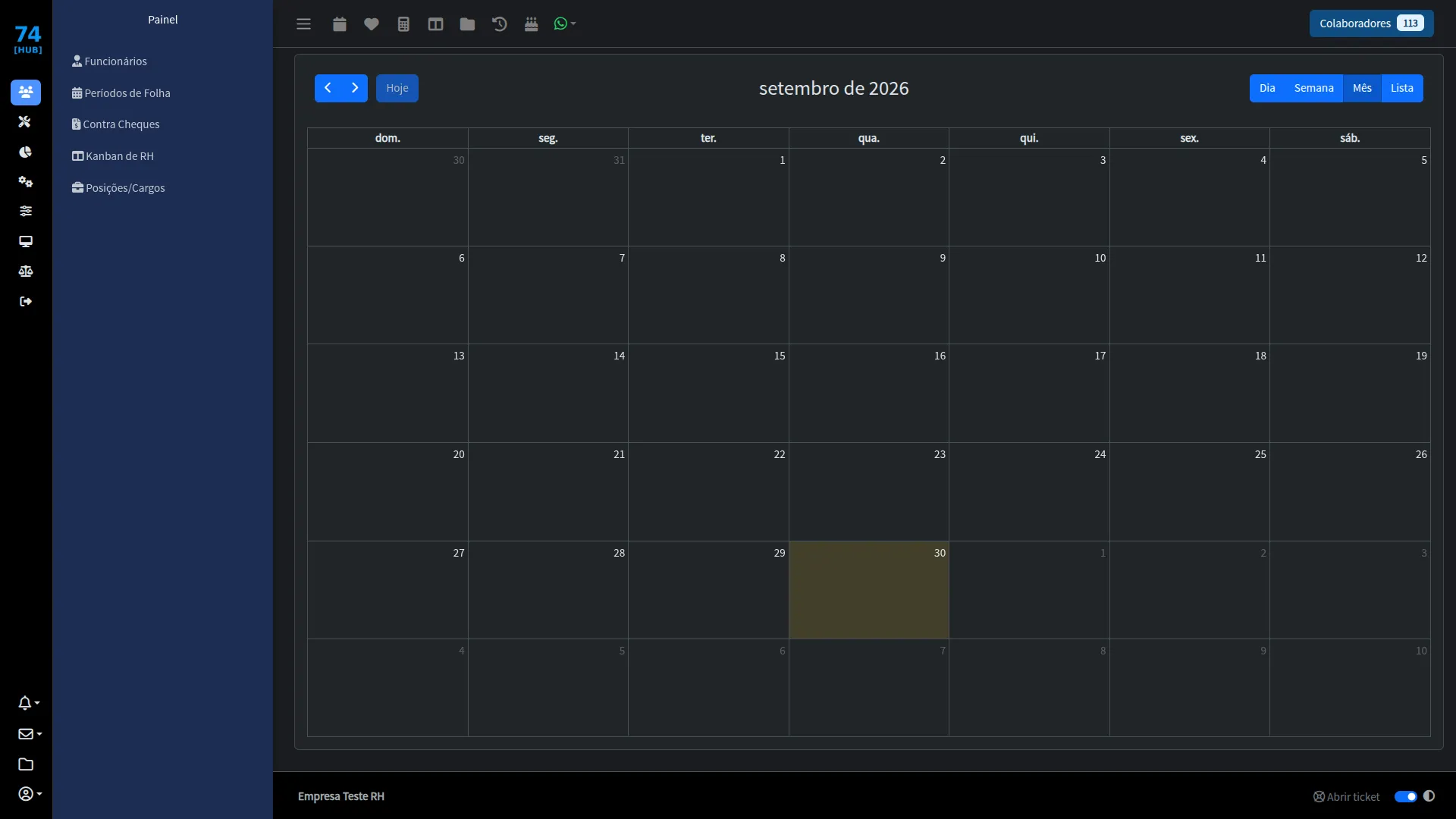Open the monitor sidebar icon
This screenshot has width=1456, height=819.
tap(25, 241)
